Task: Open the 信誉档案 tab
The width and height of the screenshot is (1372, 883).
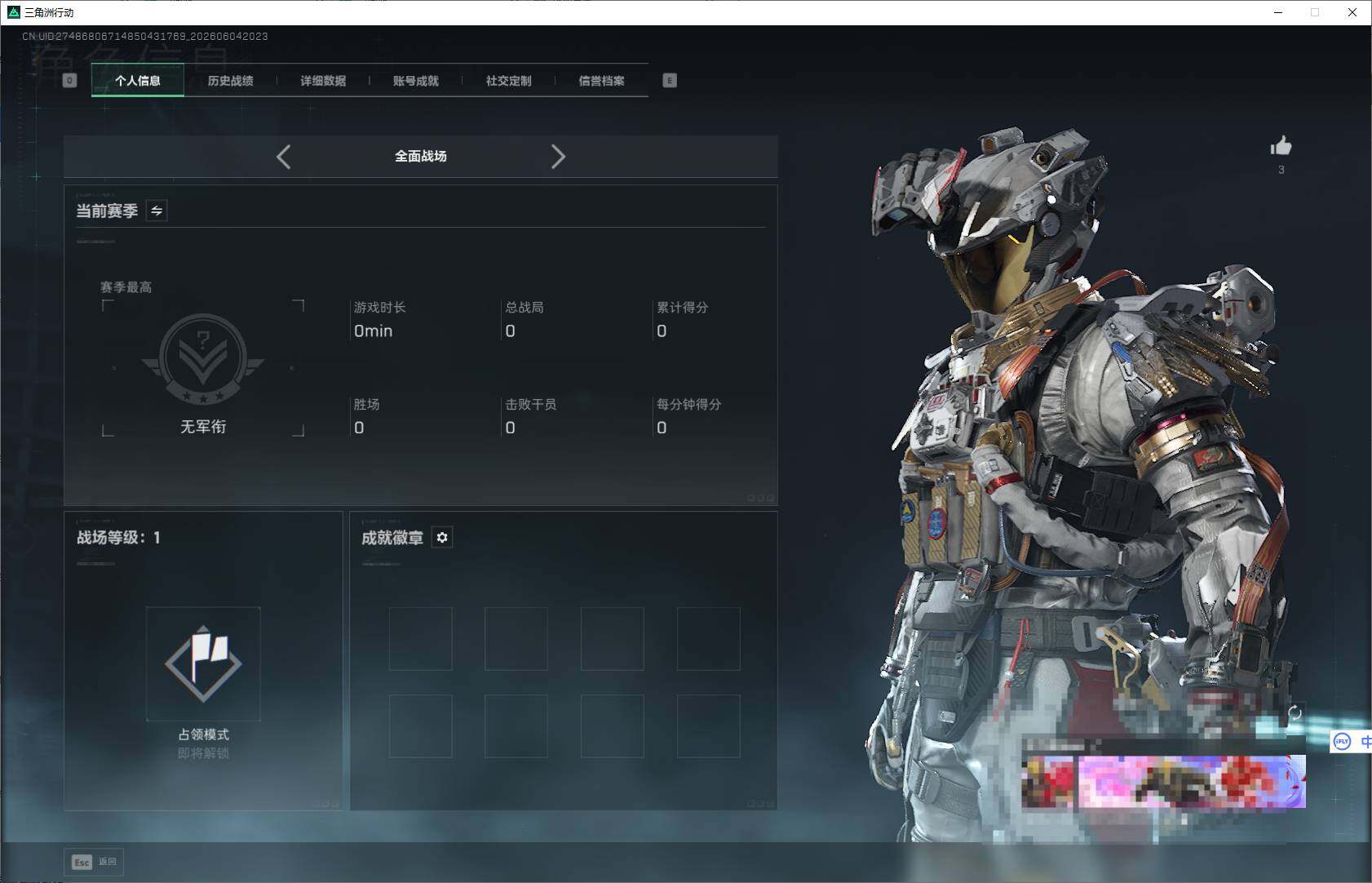Action: click(601, 80)
